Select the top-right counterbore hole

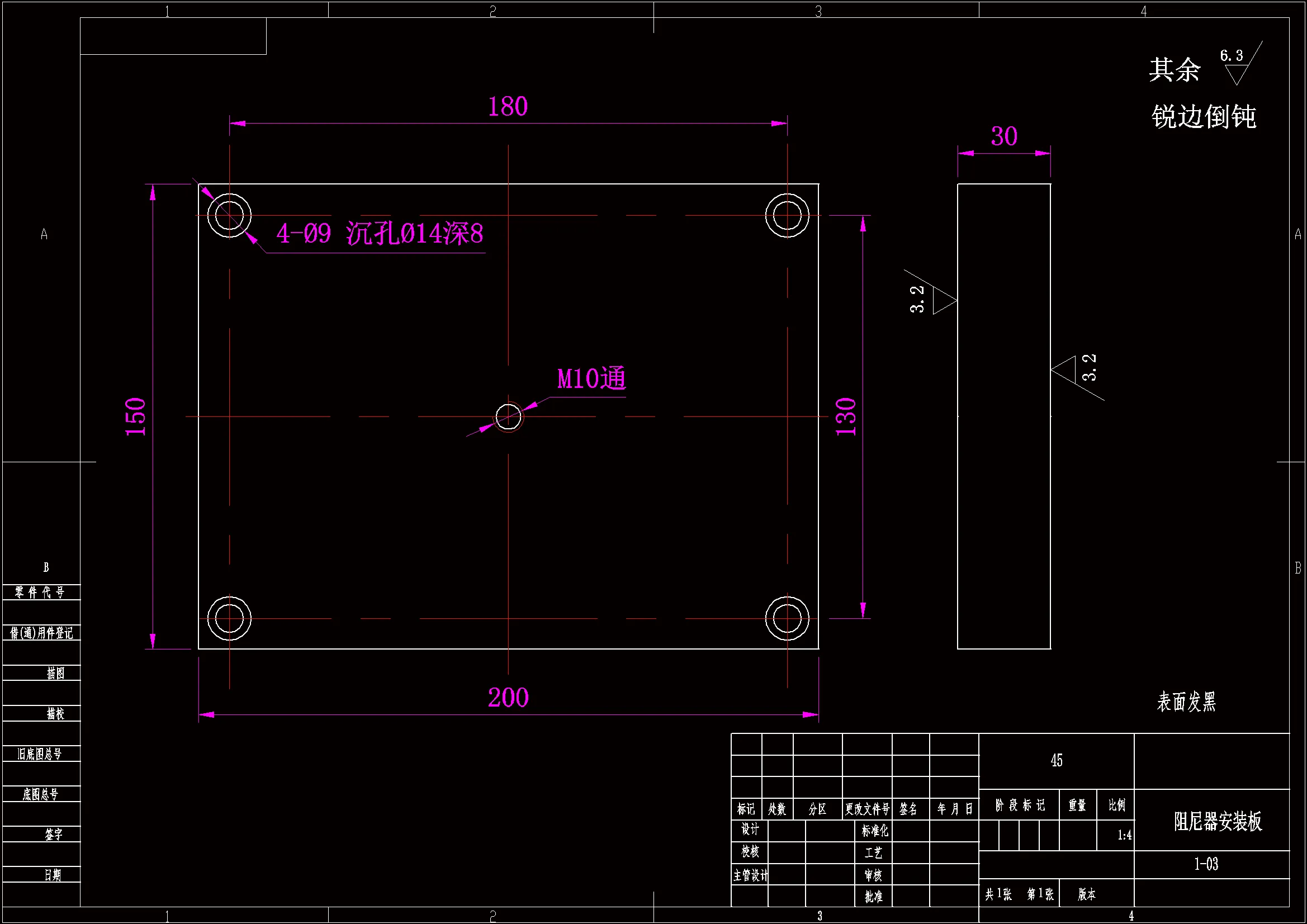pyautogui.click(x=787, y=216)
